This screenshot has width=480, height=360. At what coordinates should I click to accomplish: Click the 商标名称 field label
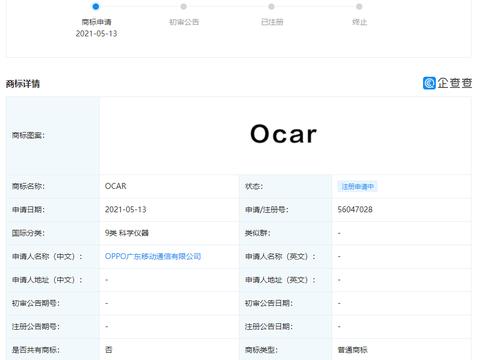[28, 186]
